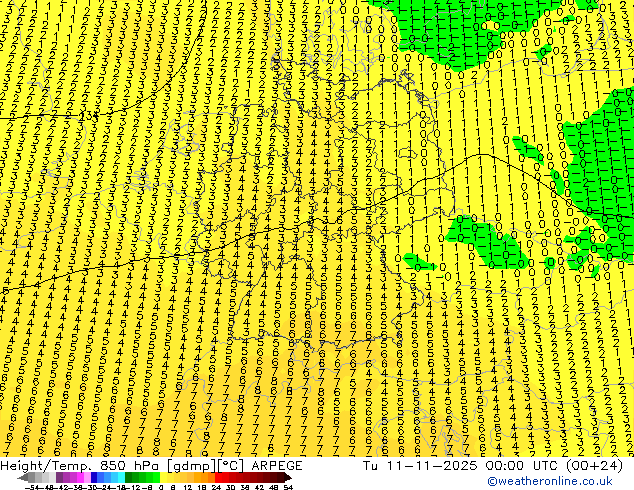634x490 pixels.
Task: Click the 'Tu 11-11-2025 00:00 UTC' date text
Action: [461, 466]
